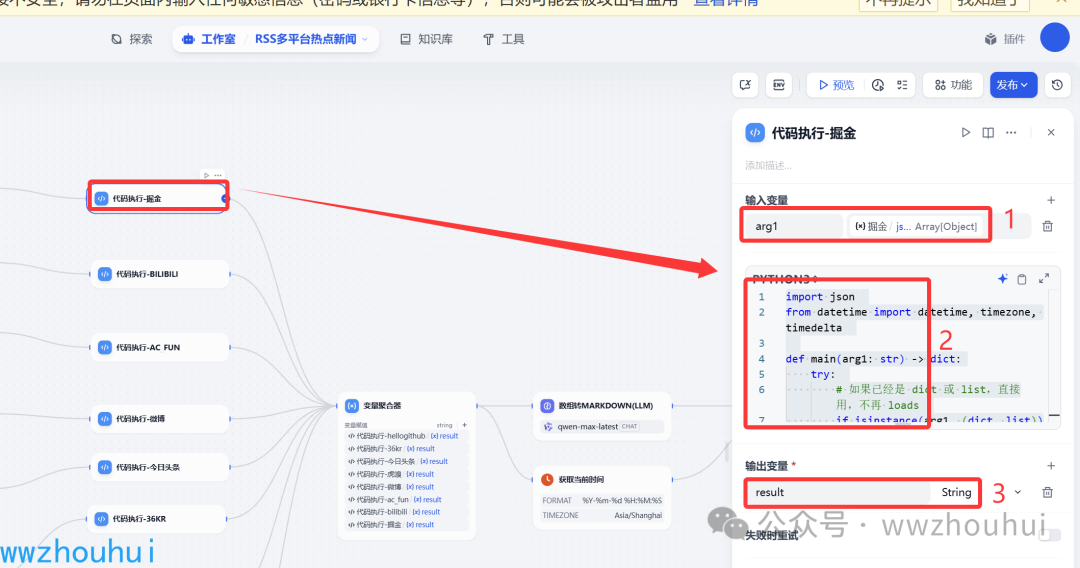
Task: Select the 获取当前时间 node
Action: [603, 497]
